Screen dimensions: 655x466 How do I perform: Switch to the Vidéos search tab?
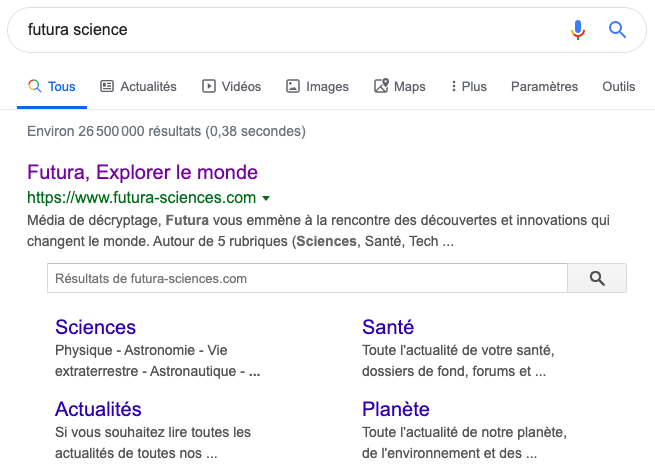click(232, 86)
